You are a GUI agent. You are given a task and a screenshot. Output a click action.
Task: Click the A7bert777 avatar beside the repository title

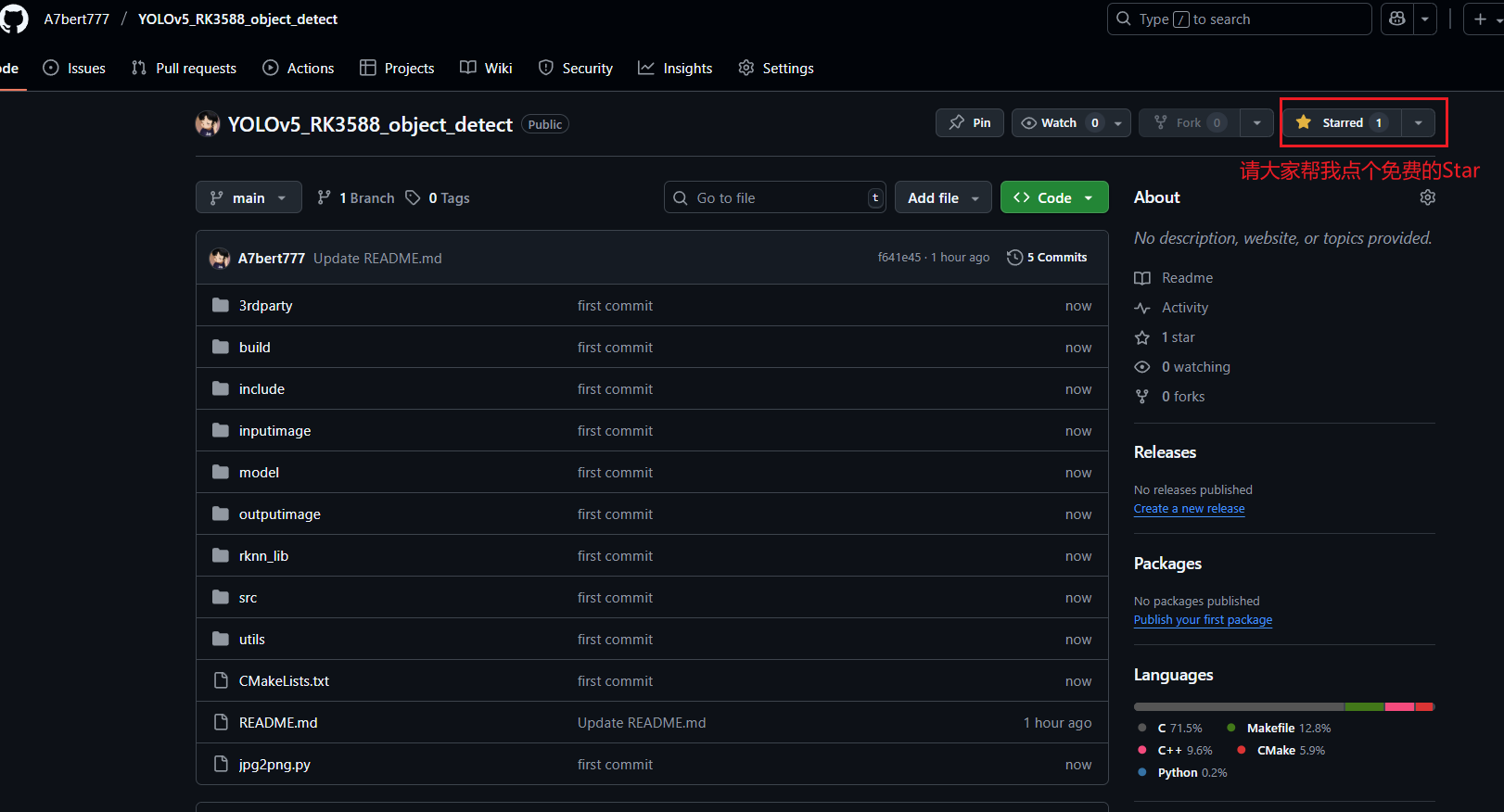tap(208, 124)
